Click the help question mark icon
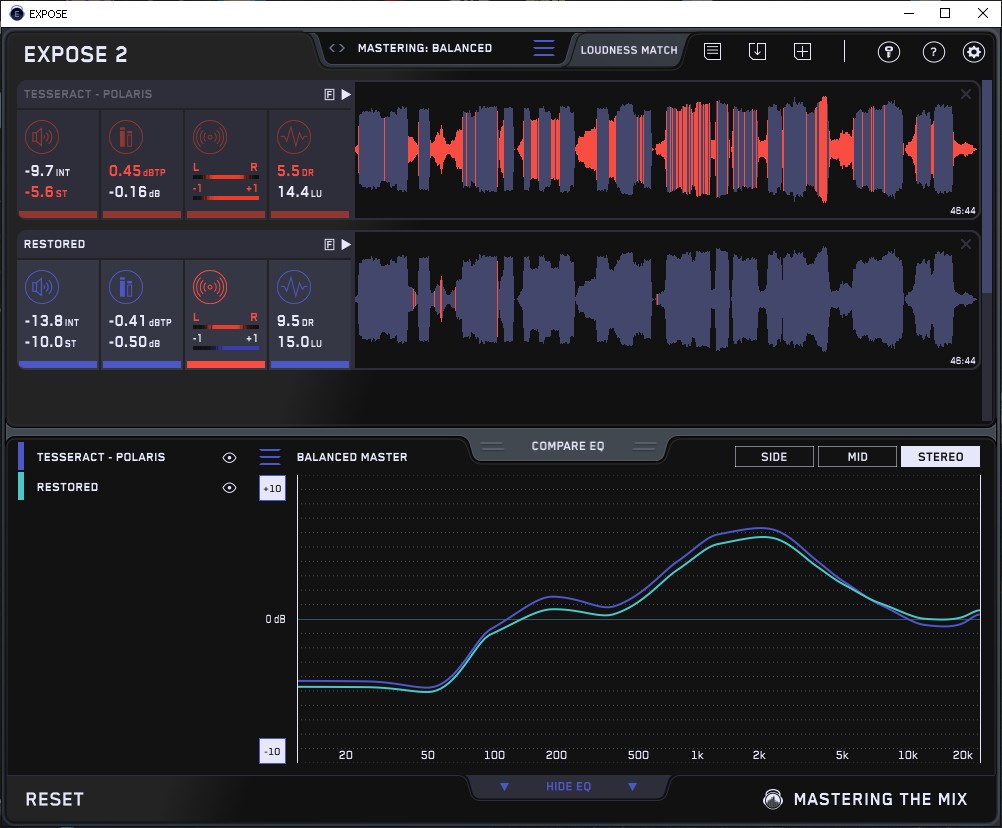 pyautogui.click(x=933, y=52)
